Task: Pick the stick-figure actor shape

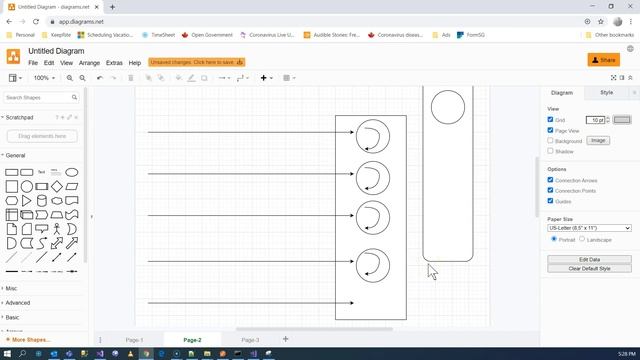Action: point(57,229)
